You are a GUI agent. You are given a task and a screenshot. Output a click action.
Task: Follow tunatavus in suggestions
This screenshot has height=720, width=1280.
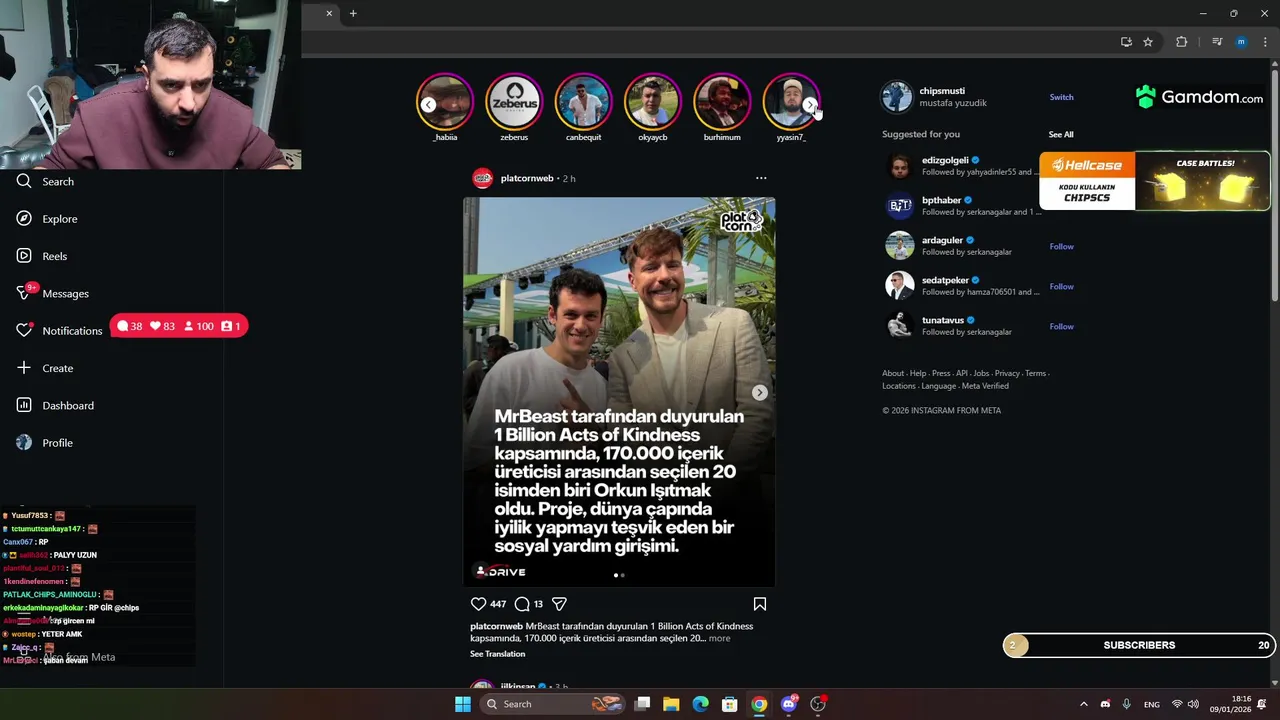(x=1061, y=326)
